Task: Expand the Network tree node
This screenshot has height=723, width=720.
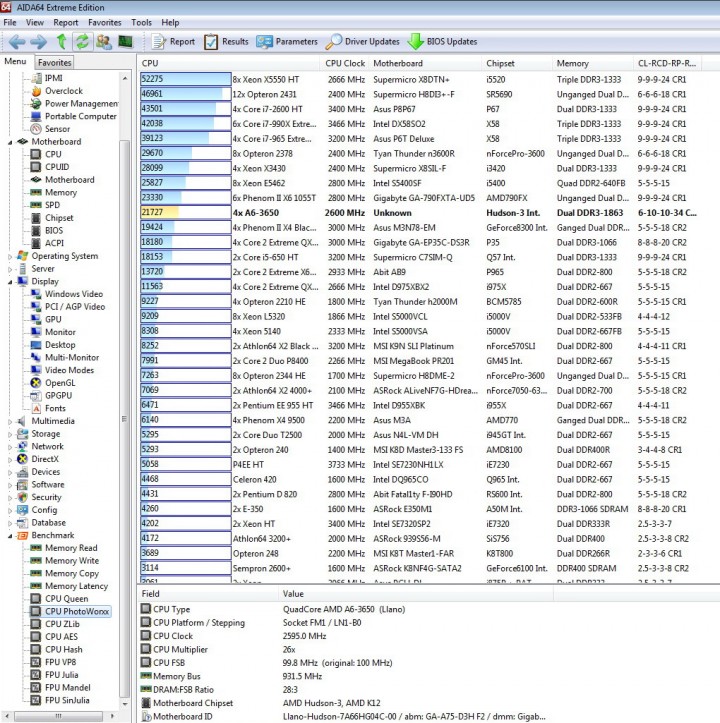Action: [x=10, y=447]
